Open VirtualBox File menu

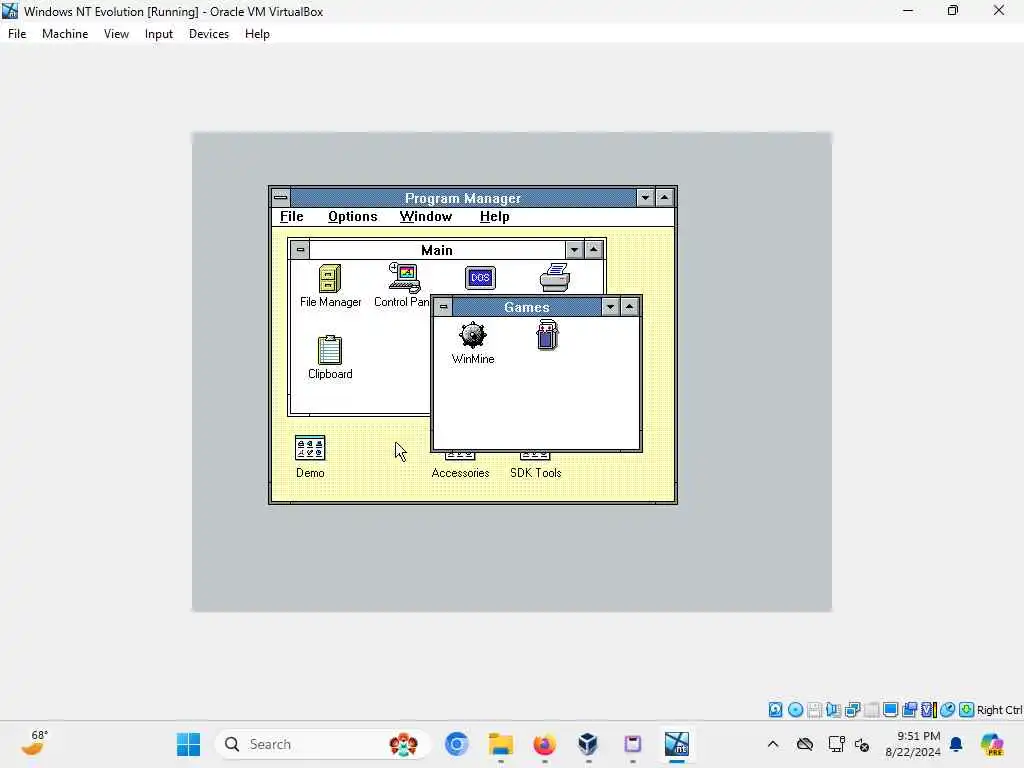pyautogui.click(x=17, y=34)
